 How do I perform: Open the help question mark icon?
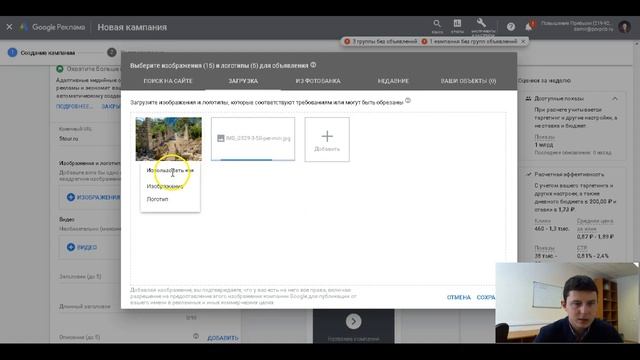coord(511,27)
